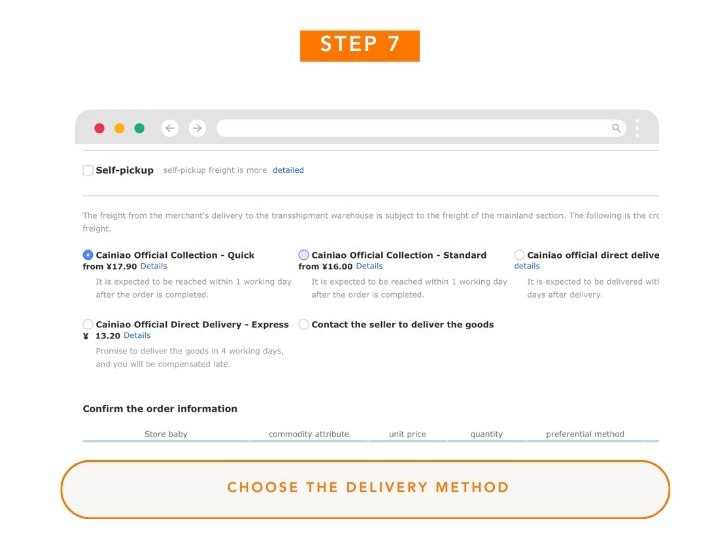This screenshot has height=552, width=720.
Task: Click the yellow window dot
Action: pos(119,128)
